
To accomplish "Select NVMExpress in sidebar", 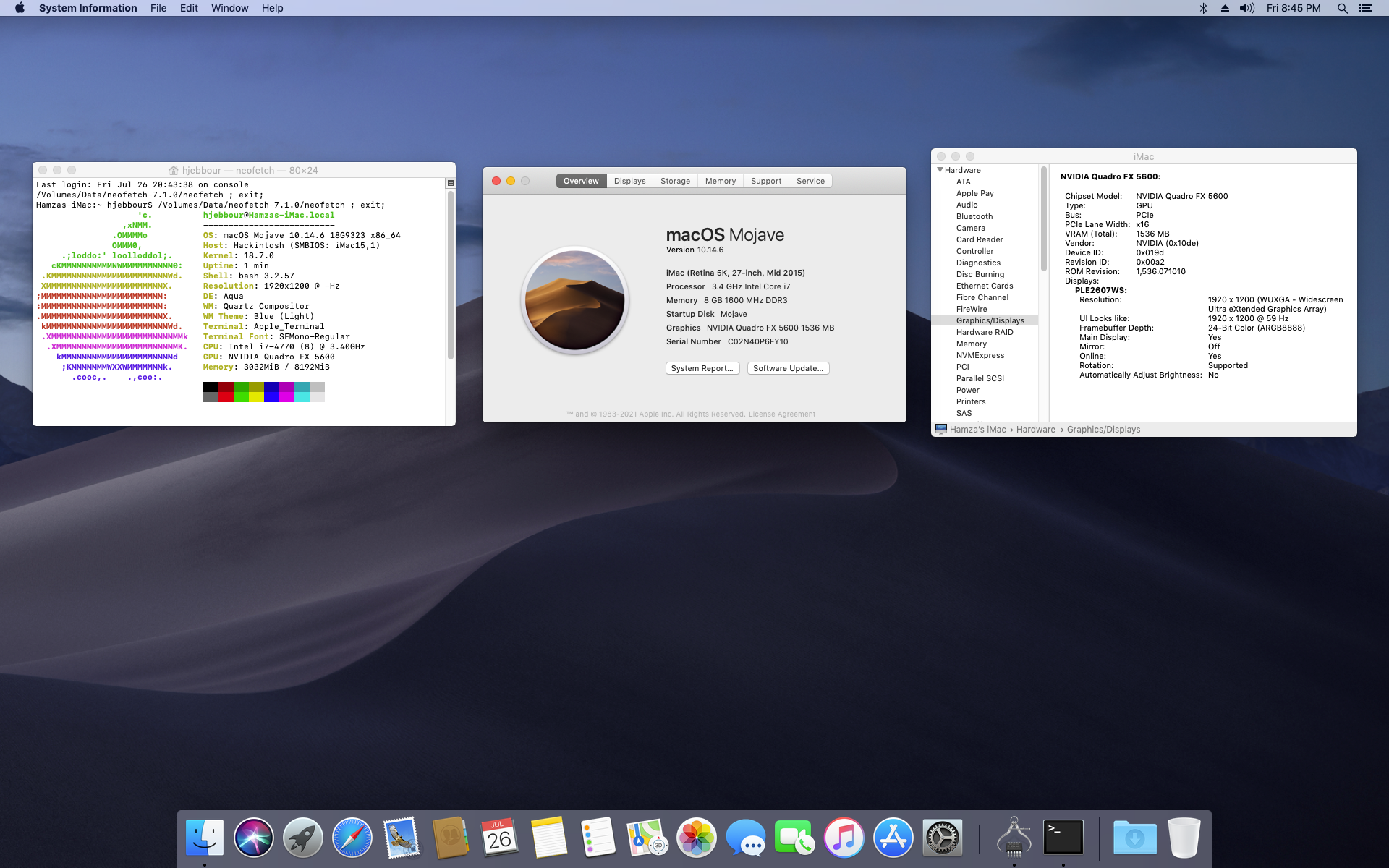I will click(980, 355).
